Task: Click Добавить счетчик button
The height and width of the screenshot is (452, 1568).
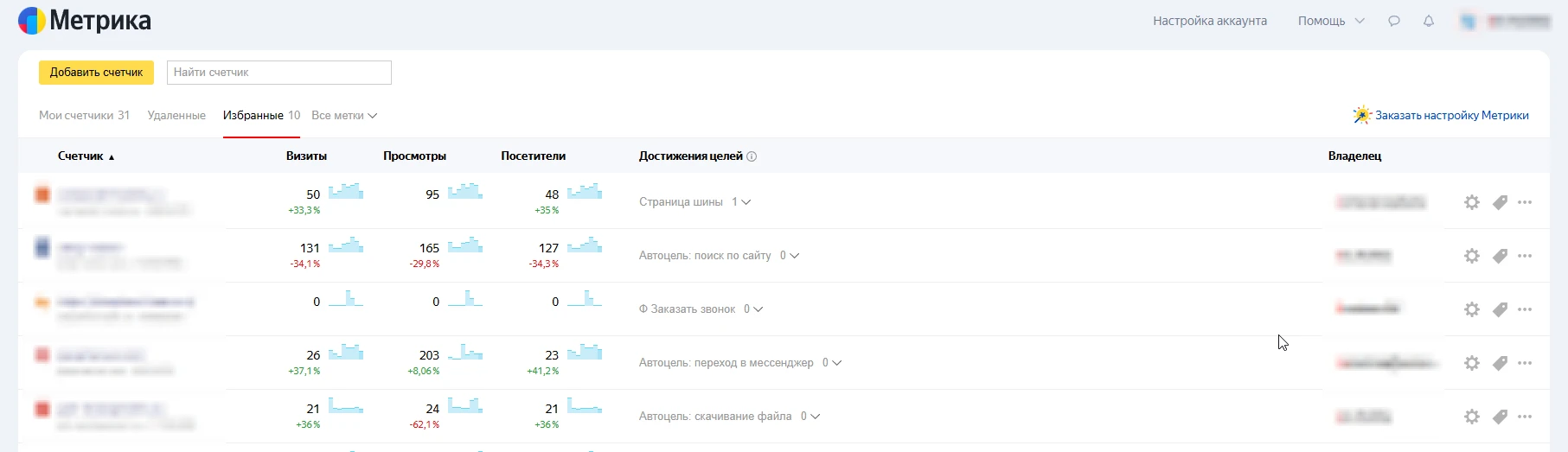Action: pos(96,73)
